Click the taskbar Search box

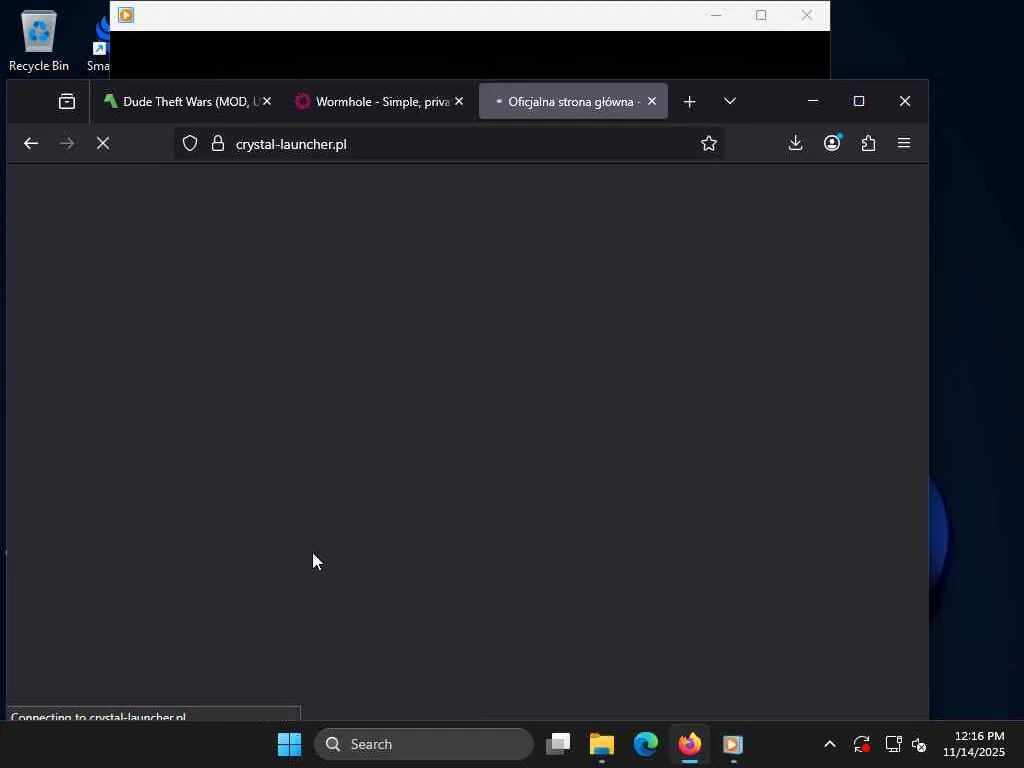(424, 744)
